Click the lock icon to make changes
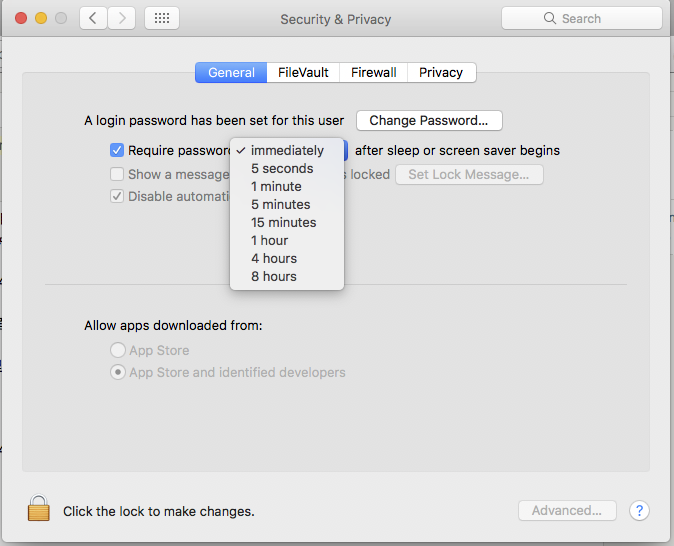The height and width of the screenshot is (546, 674). pos(39,508)
